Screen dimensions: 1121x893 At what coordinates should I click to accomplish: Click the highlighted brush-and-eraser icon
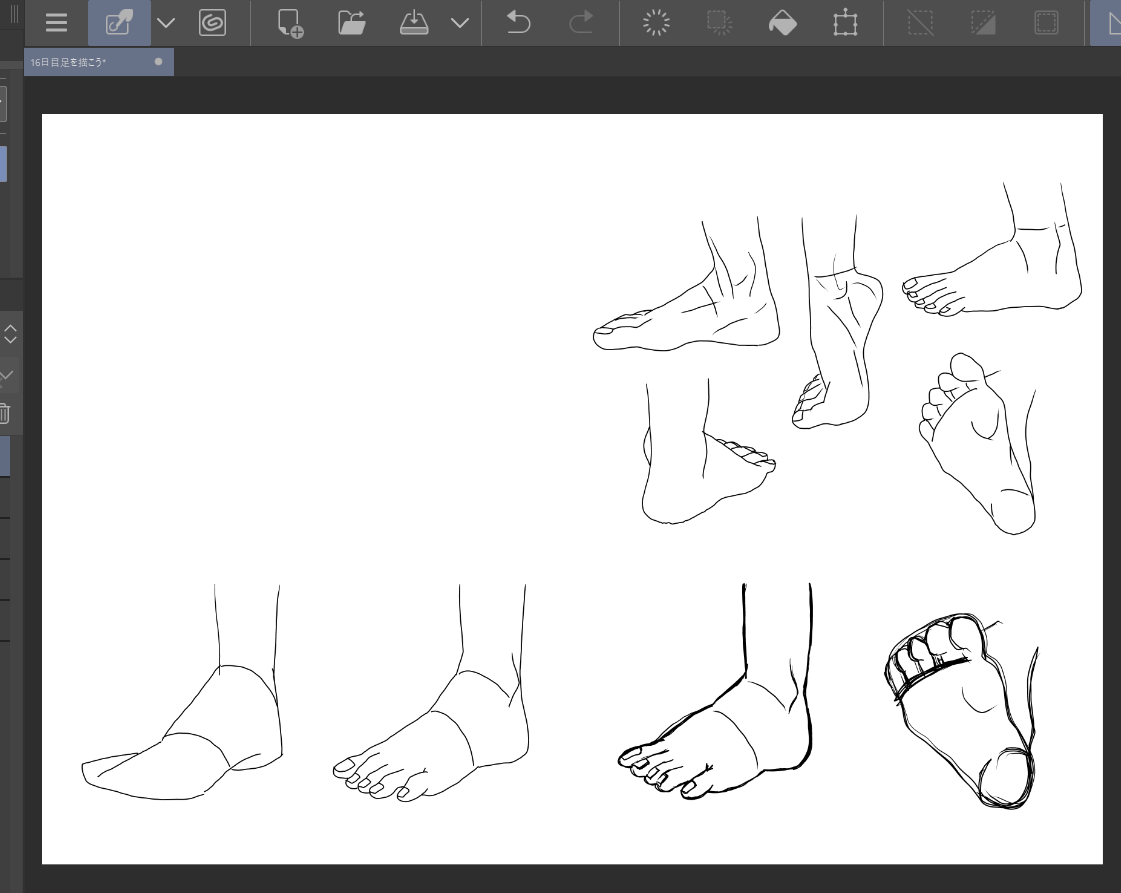tap(119, 23)
